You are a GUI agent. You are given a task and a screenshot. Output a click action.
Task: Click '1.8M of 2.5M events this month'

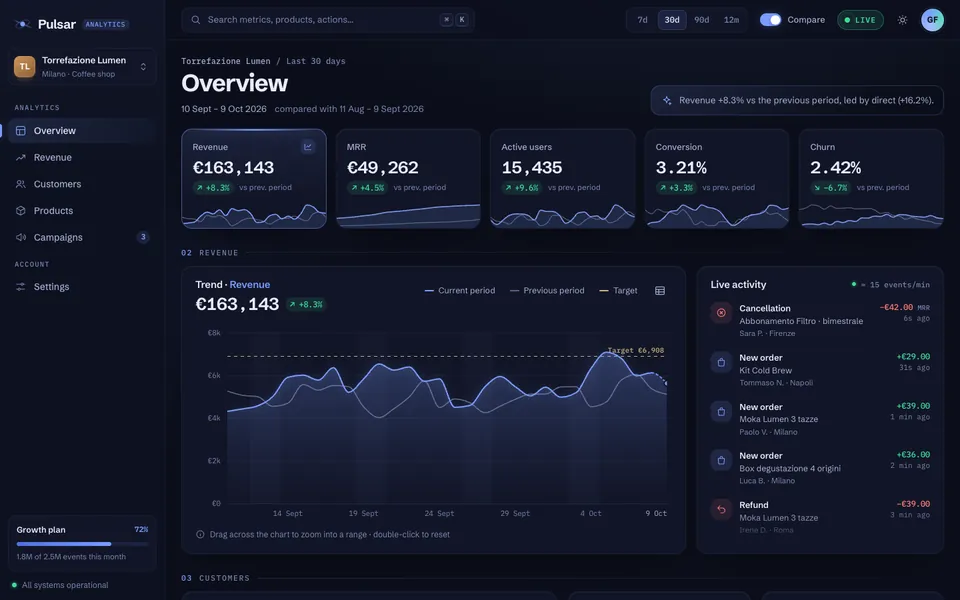tap(71, 557)
